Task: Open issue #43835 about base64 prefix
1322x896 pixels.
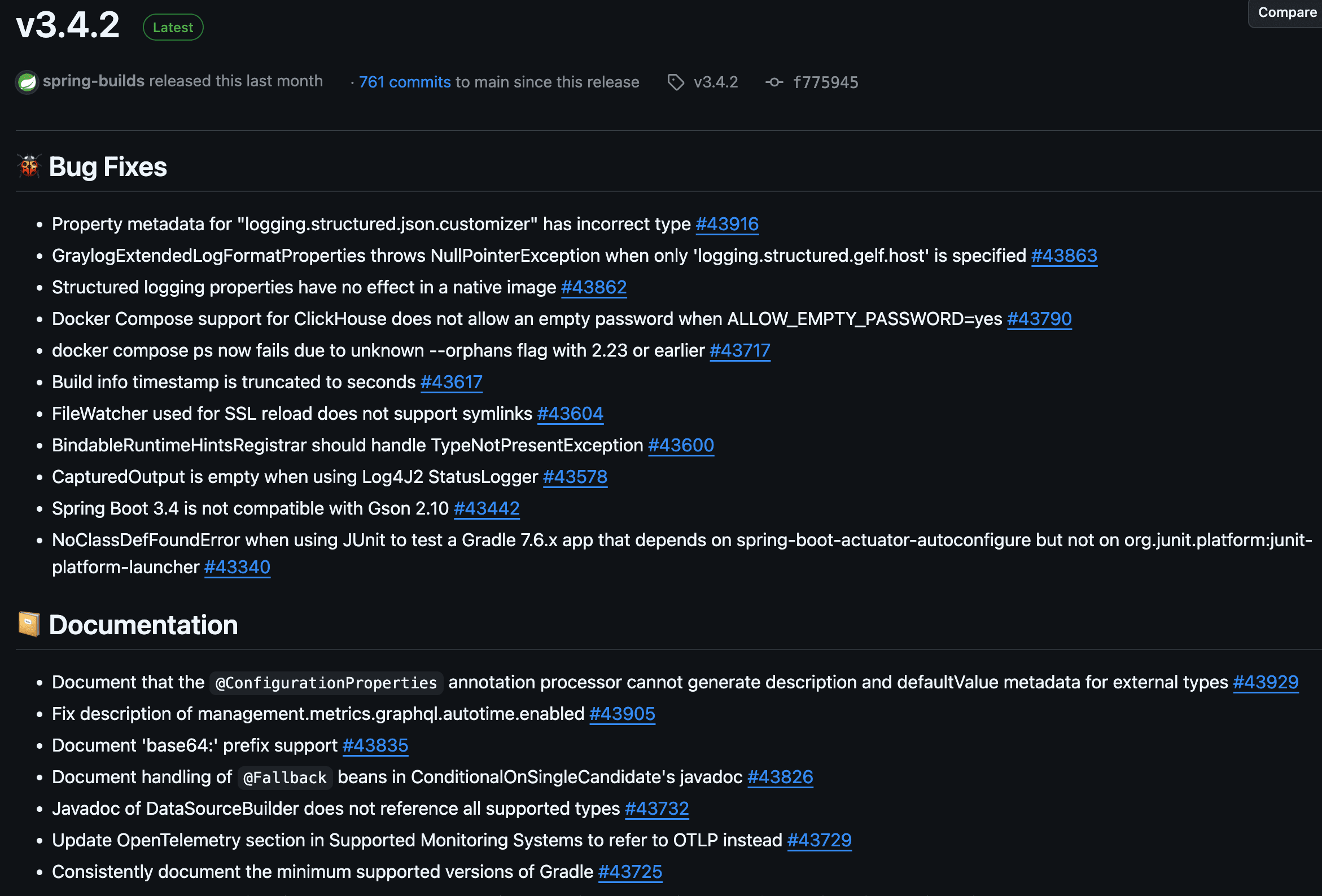Action: point(375,745)
